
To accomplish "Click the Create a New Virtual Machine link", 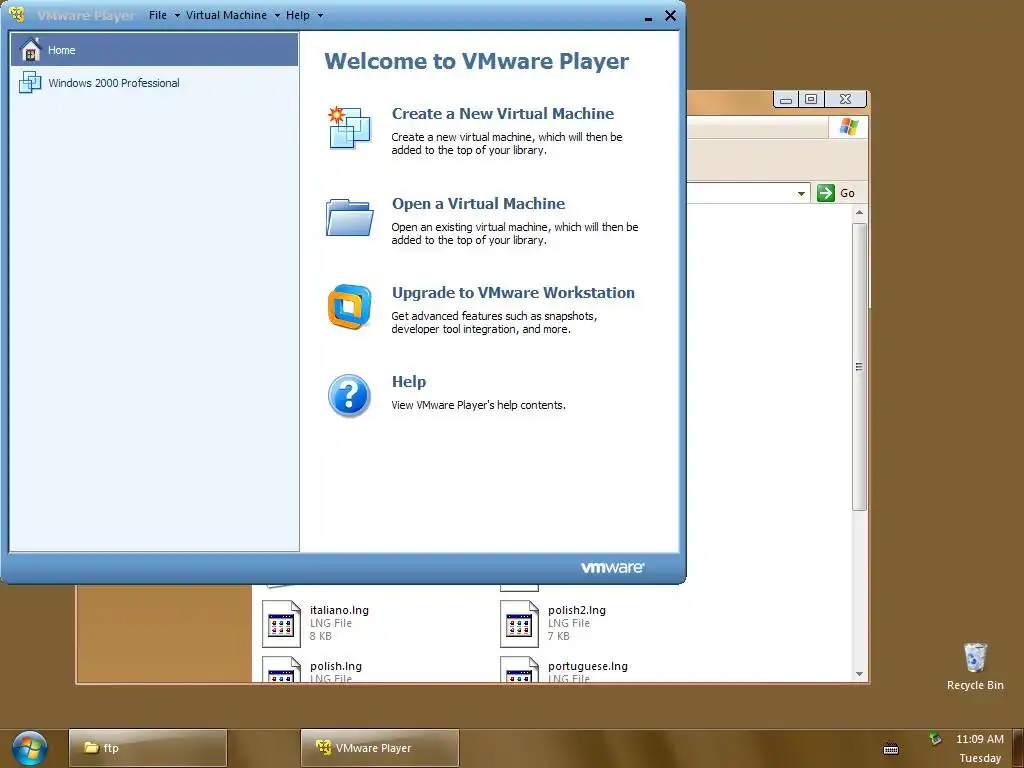I will pyautogui.click(x=503, y=114).
